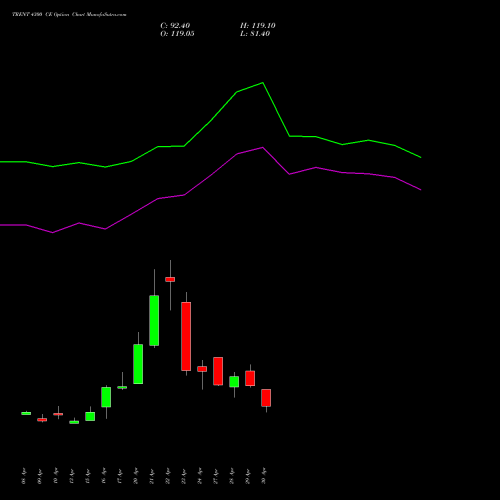Select the open value O: 119.05

coord(177,34)
